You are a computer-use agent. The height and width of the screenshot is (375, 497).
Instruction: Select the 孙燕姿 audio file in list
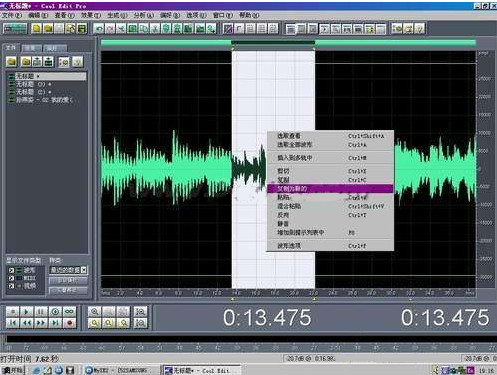47,100
